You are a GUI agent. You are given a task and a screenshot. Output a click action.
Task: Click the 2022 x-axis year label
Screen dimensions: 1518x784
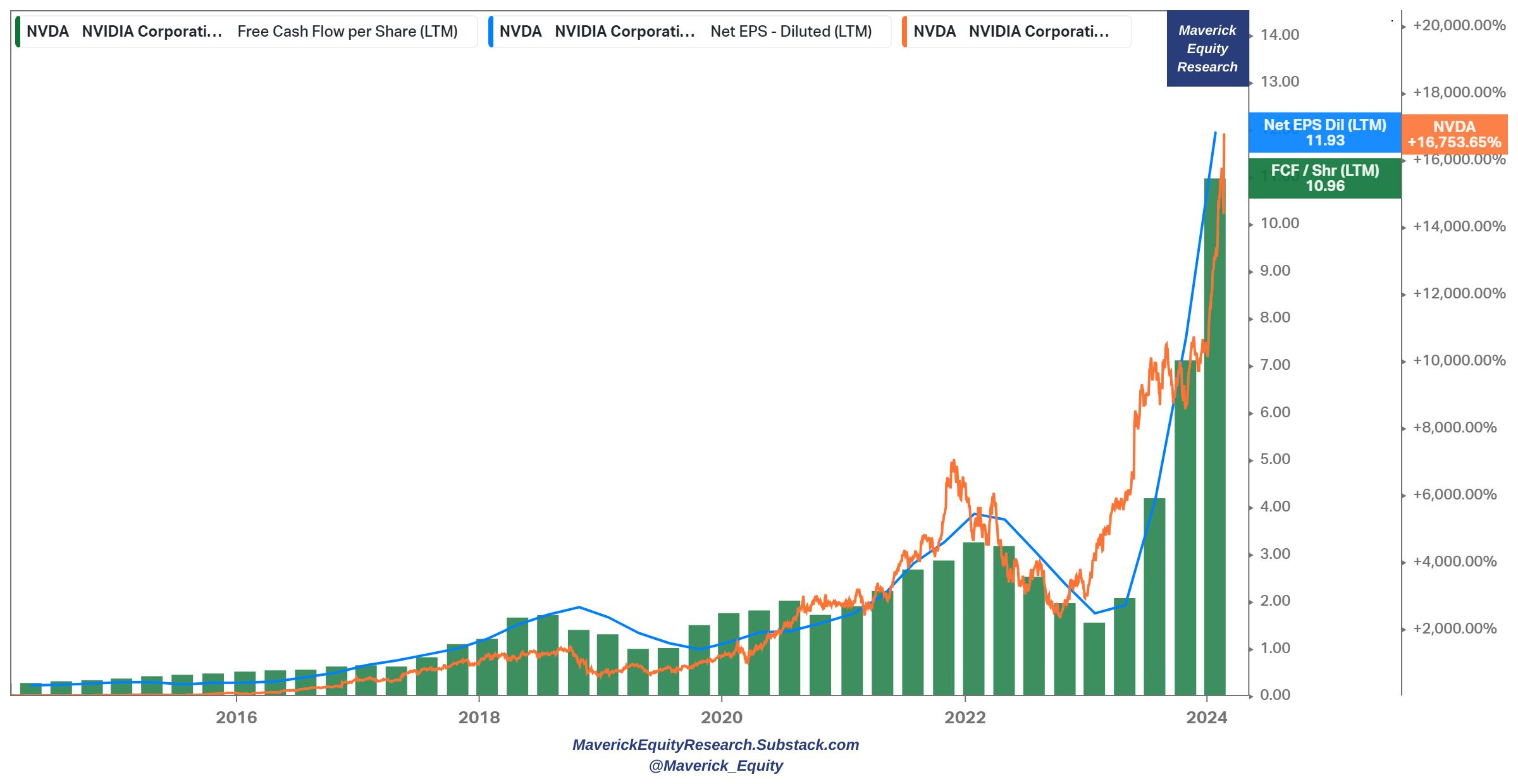coord(965,718)
